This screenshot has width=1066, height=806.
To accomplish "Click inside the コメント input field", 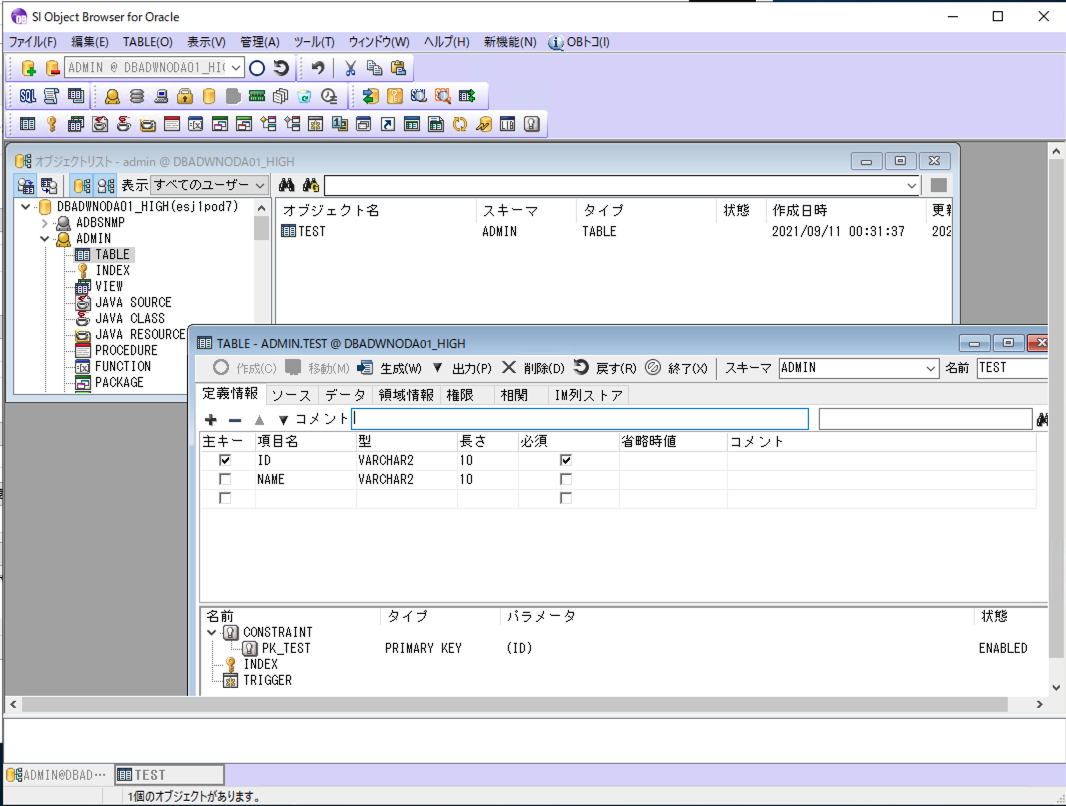I will tap(580, 419).
